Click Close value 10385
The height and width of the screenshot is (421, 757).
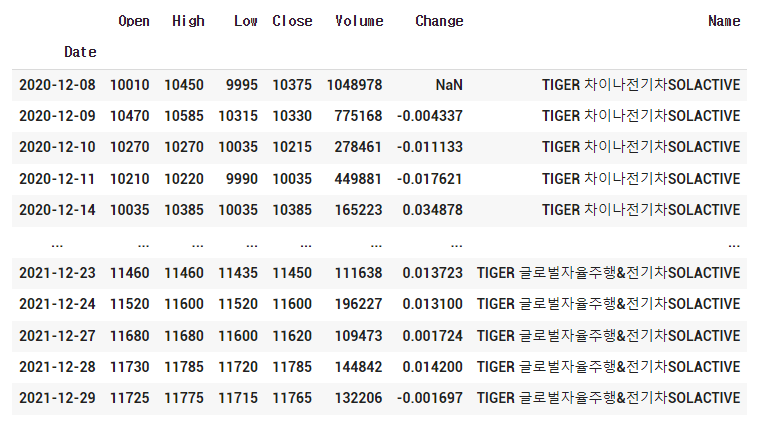click(x=292, y=210)
